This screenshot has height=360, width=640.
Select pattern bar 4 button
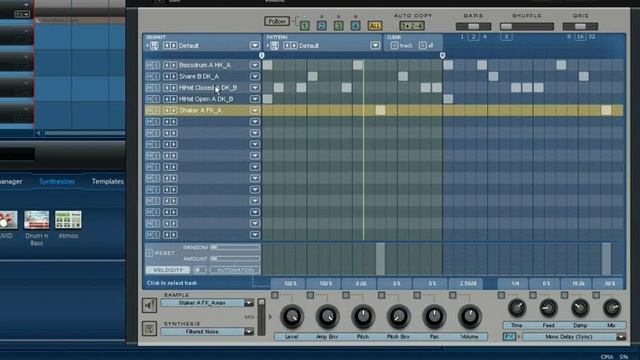[356, 26]
